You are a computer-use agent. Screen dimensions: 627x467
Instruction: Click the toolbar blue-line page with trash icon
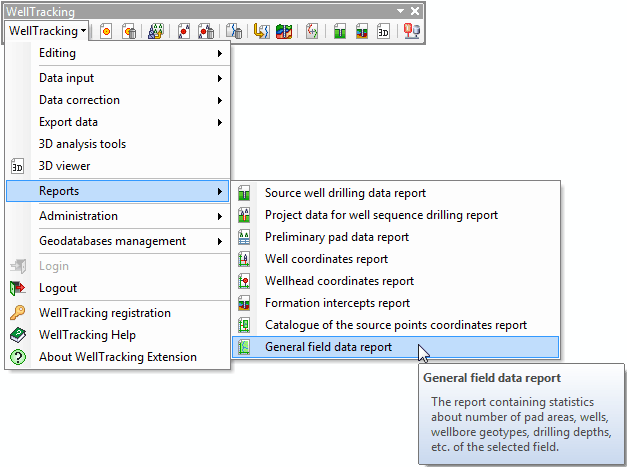[x=234, y=31]
